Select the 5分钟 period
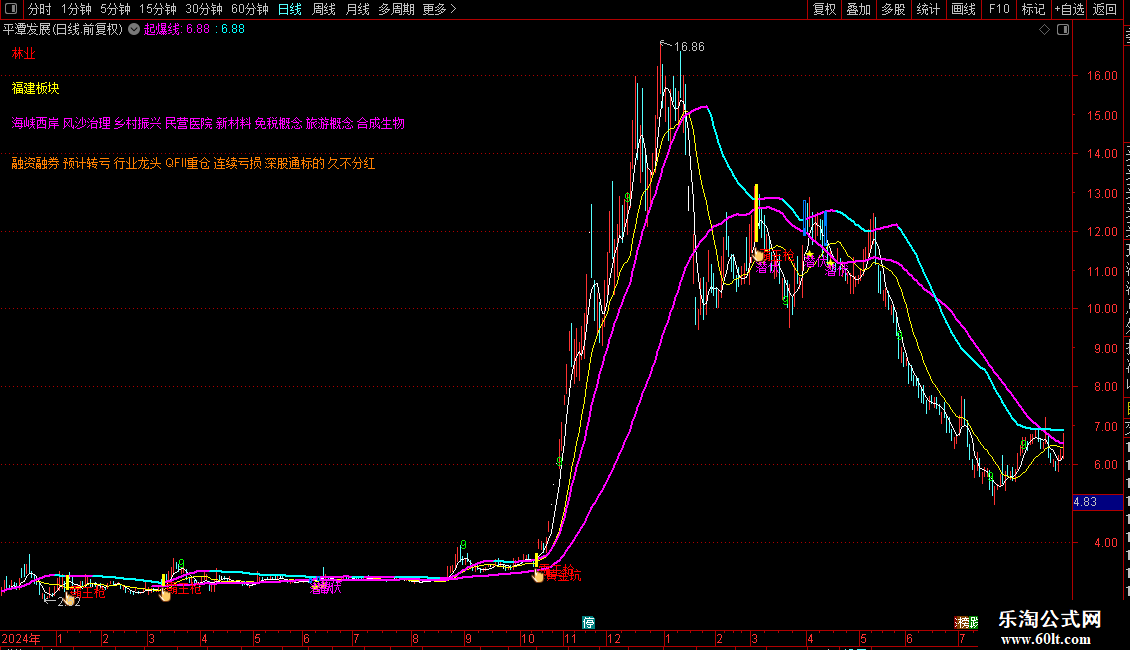This screenshot has height=650, width=1130. [115, 9]
